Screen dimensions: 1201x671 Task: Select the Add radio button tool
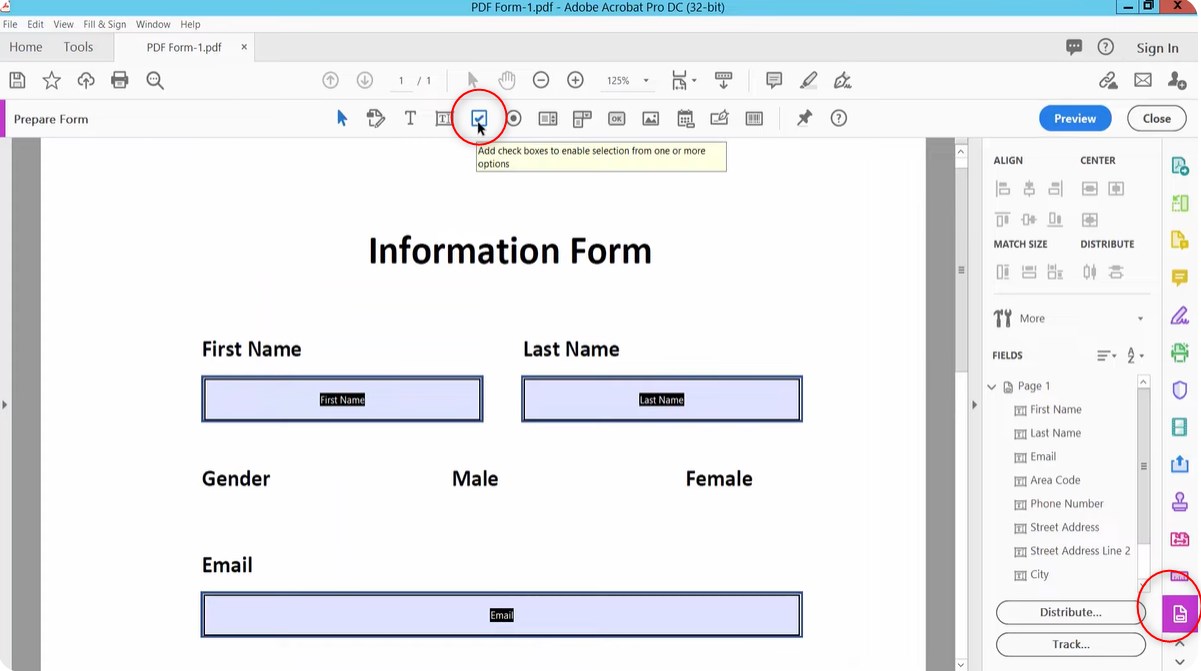pyautogui.click(x=513, y=118)
